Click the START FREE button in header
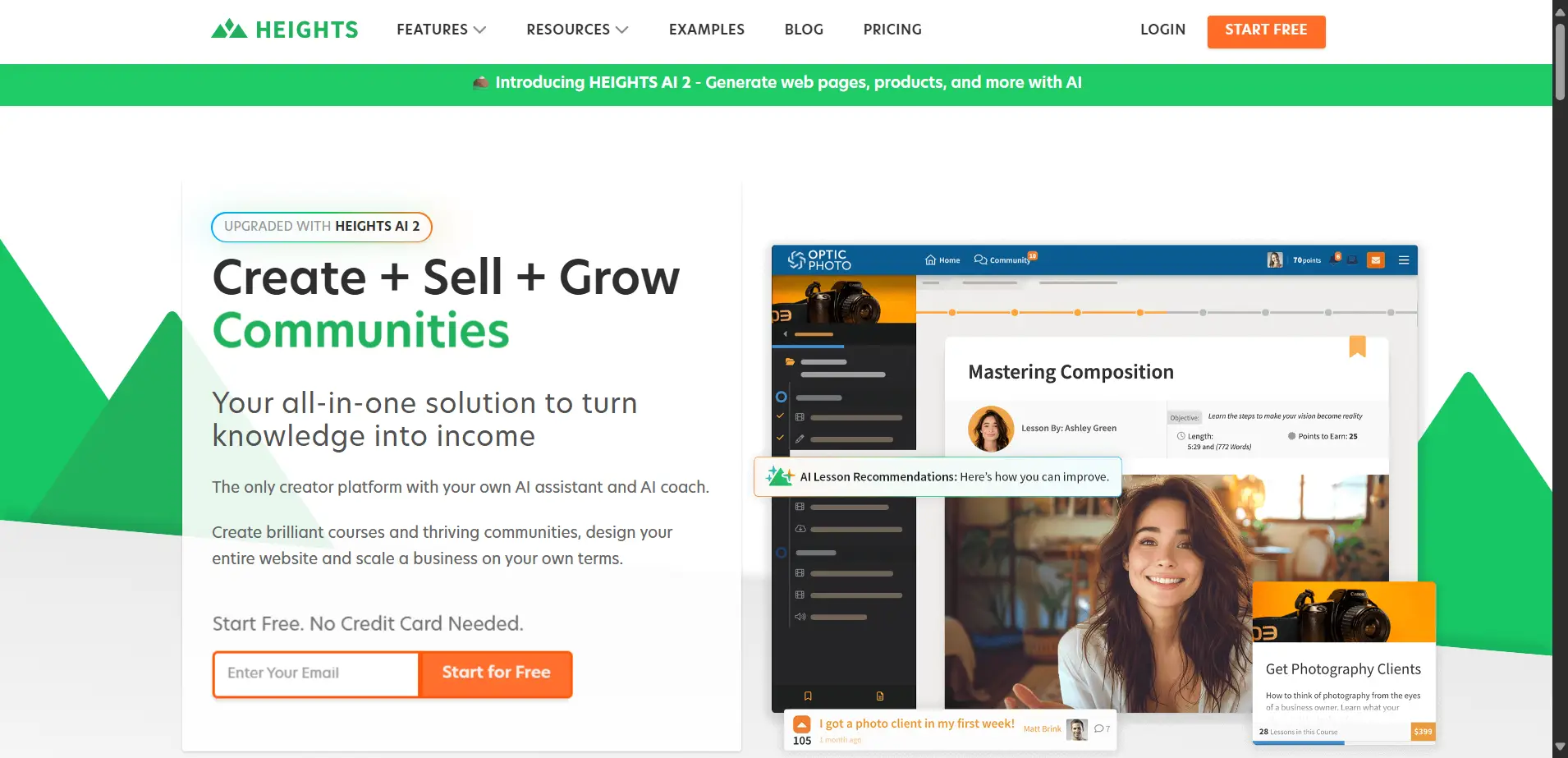 pos(1266,31)
